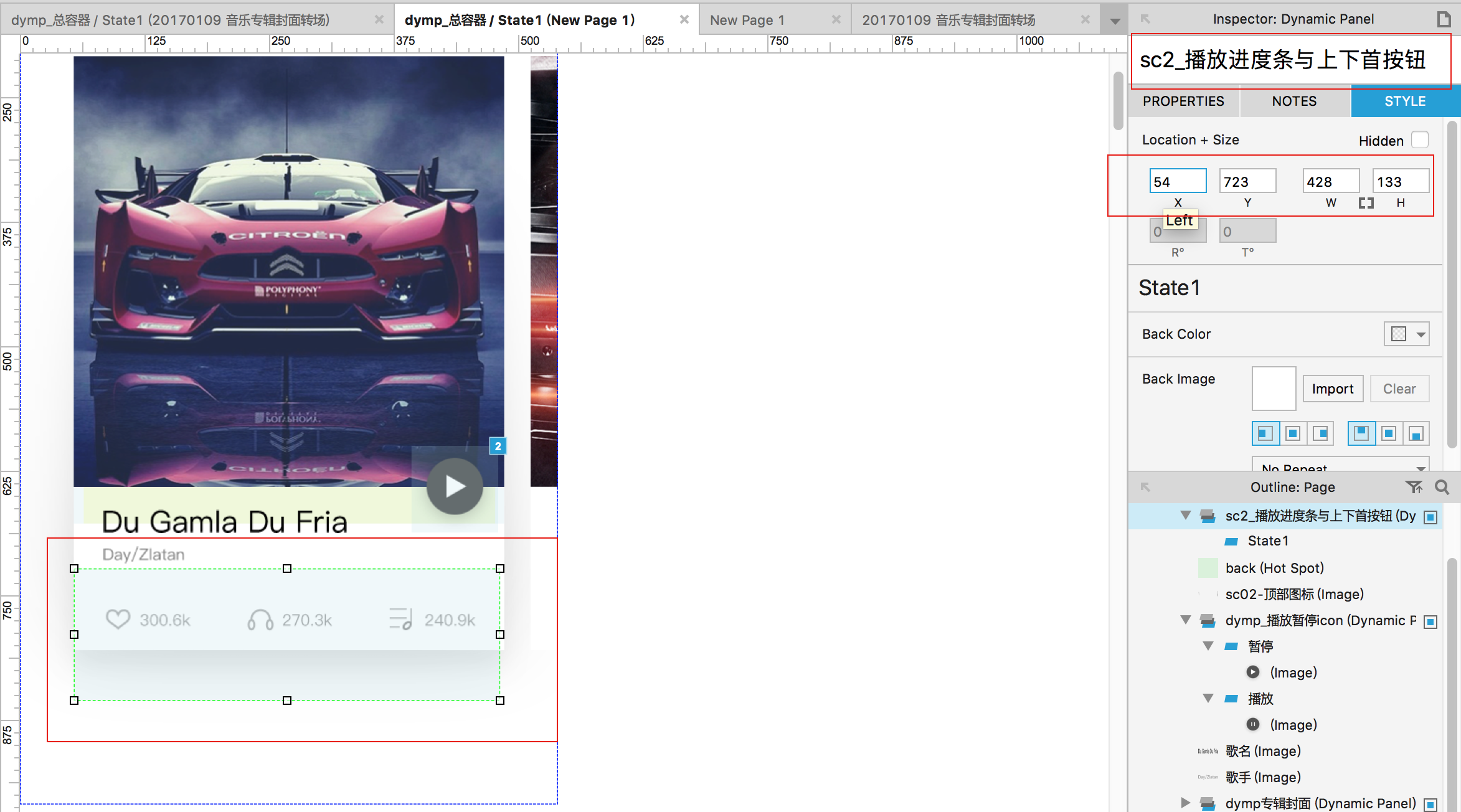Click the W width input field
This screenshot has width=1461, height=812.
[1331, 182]
